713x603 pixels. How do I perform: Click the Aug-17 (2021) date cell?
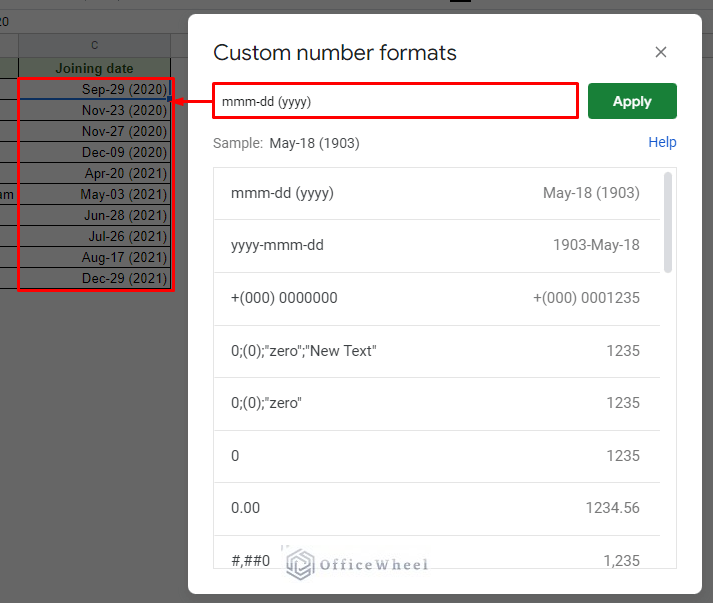tap(95, 257)
